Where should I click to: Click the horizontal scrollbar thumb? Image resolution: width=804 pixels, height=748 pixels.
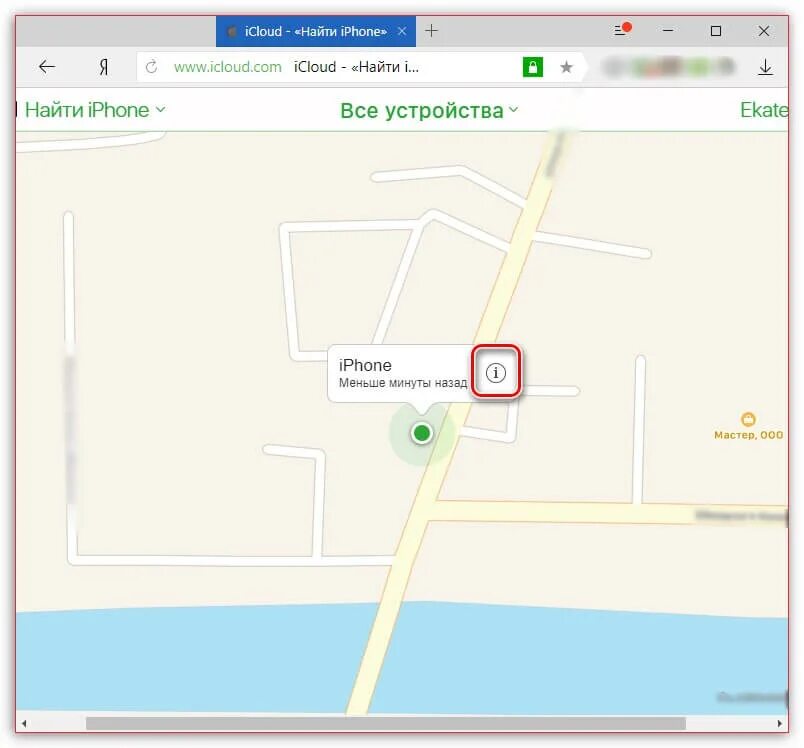click(386, 723)
